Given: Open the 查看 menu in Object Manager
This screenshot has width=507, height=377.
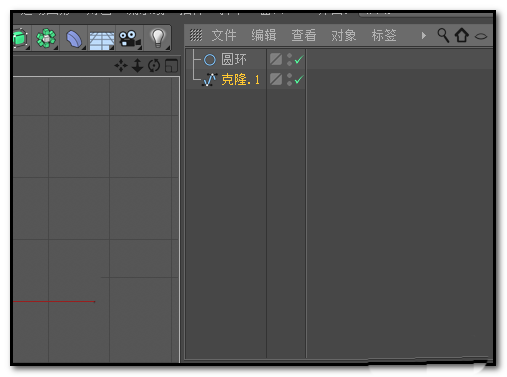Looking at the screenshot, I should [304, 35].
